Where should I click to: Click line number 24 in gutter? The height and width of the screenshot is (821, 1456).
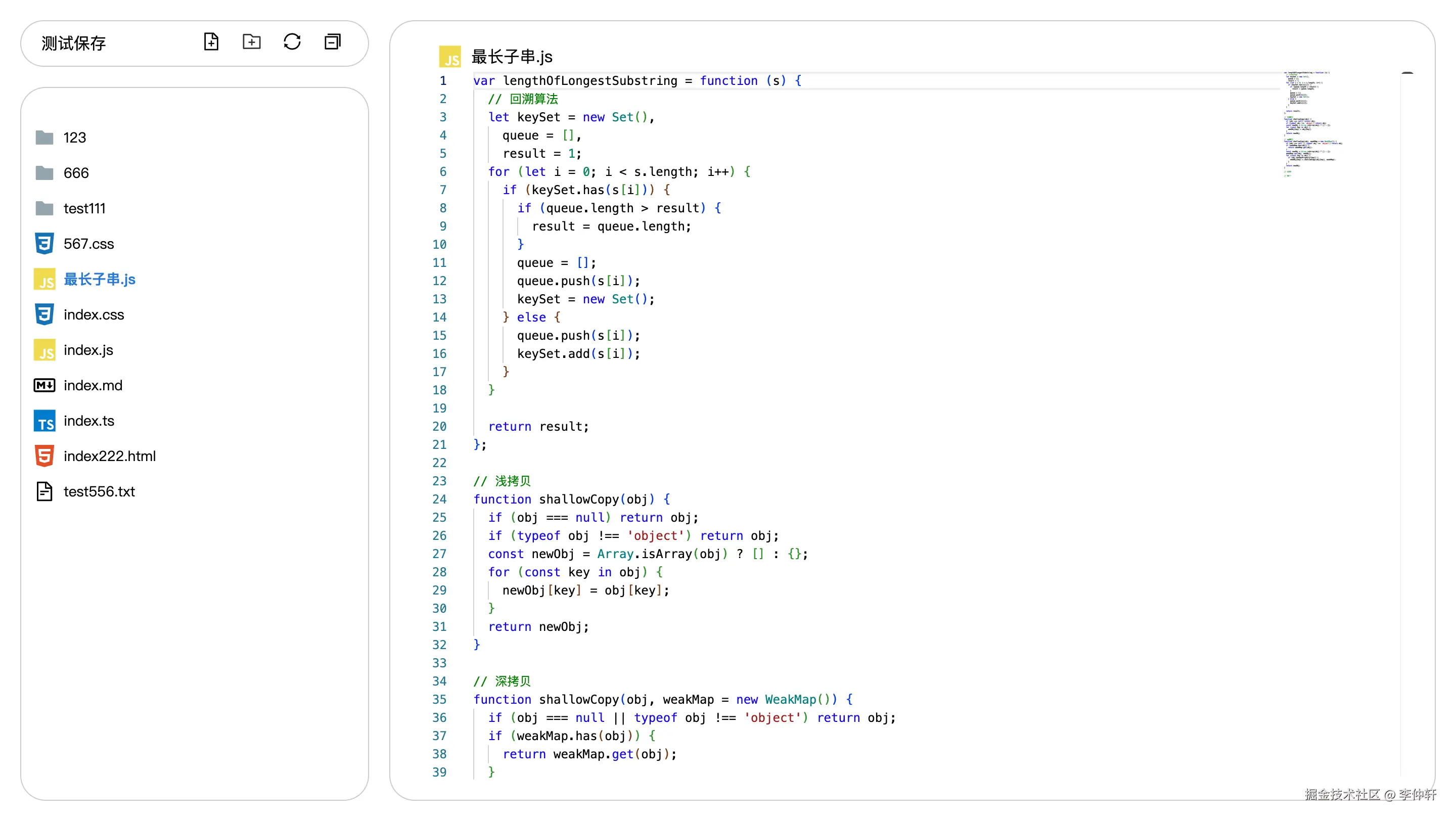point(439,499)
